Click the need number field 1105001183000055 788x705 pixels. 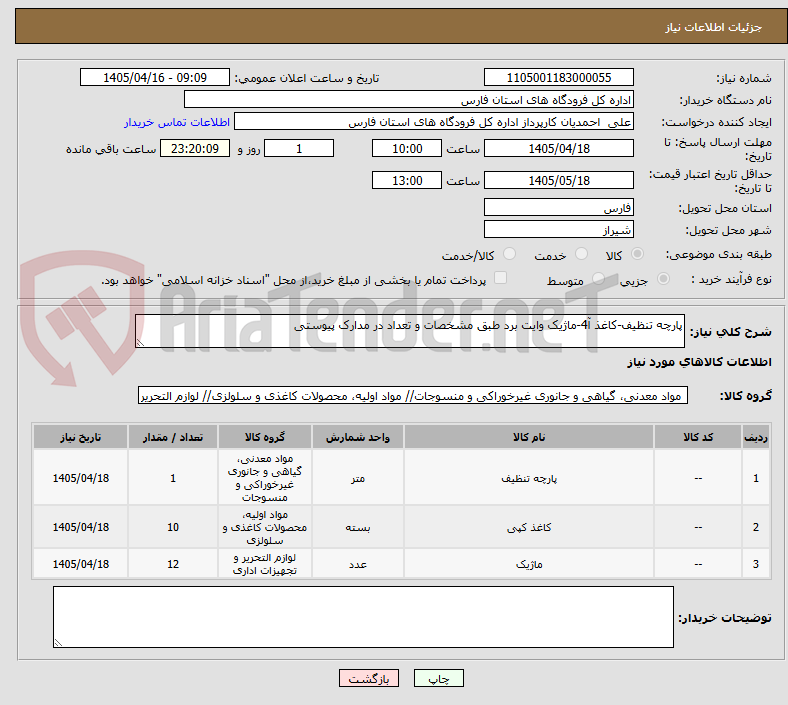point(558,77)
